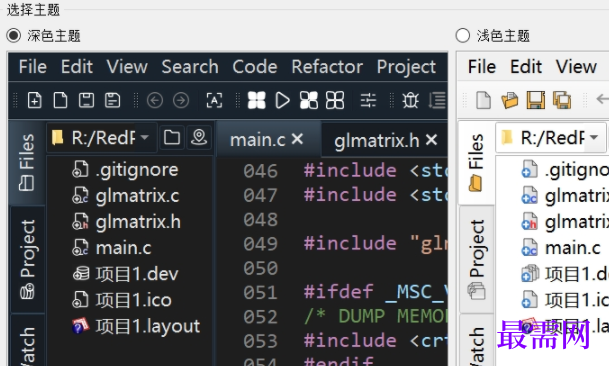Expand the R:/RedP folder dropdown in dark theme

144,137
